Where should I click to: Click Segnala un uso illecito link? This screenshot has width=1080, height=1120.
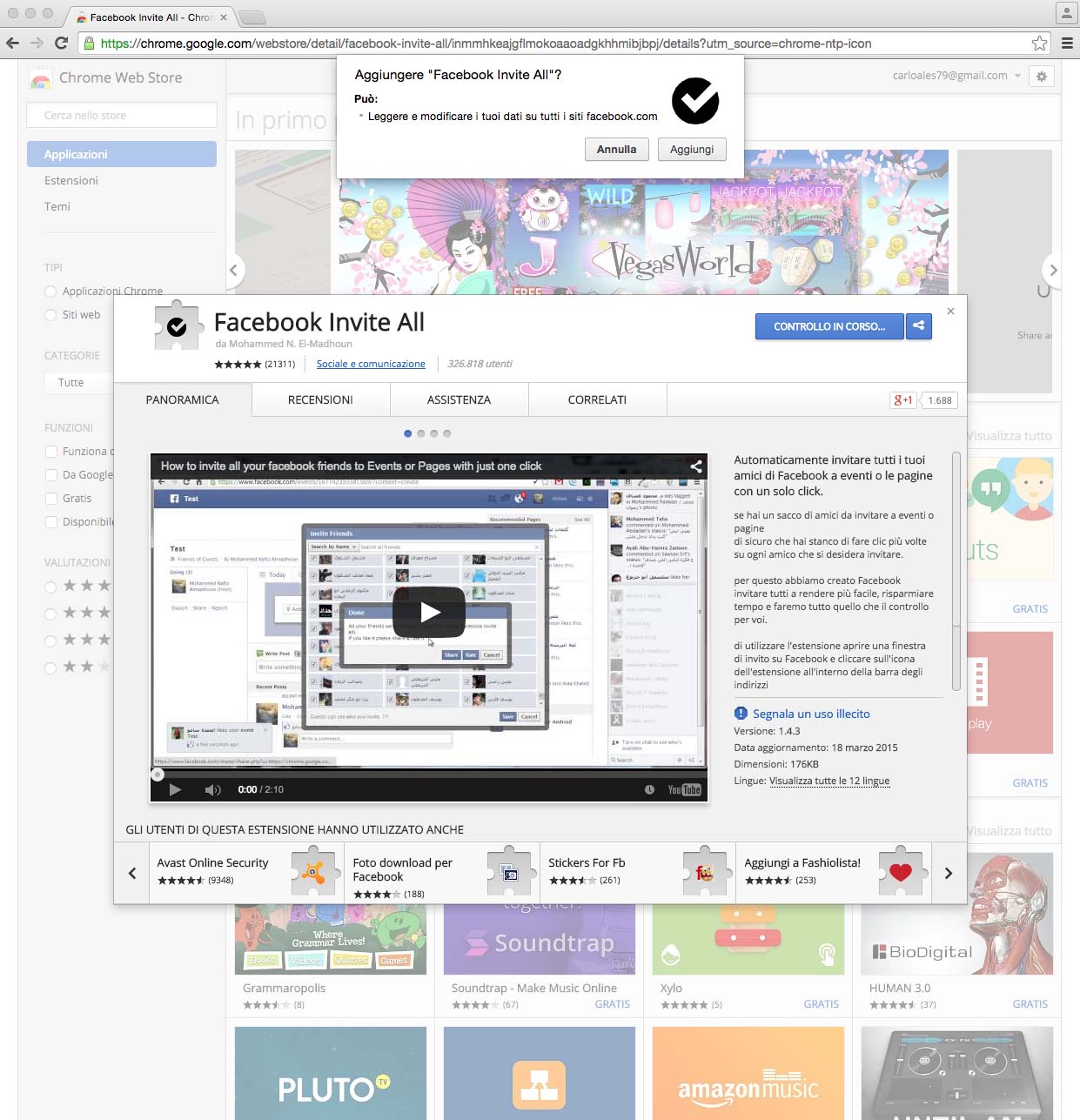tap(811, 714)
